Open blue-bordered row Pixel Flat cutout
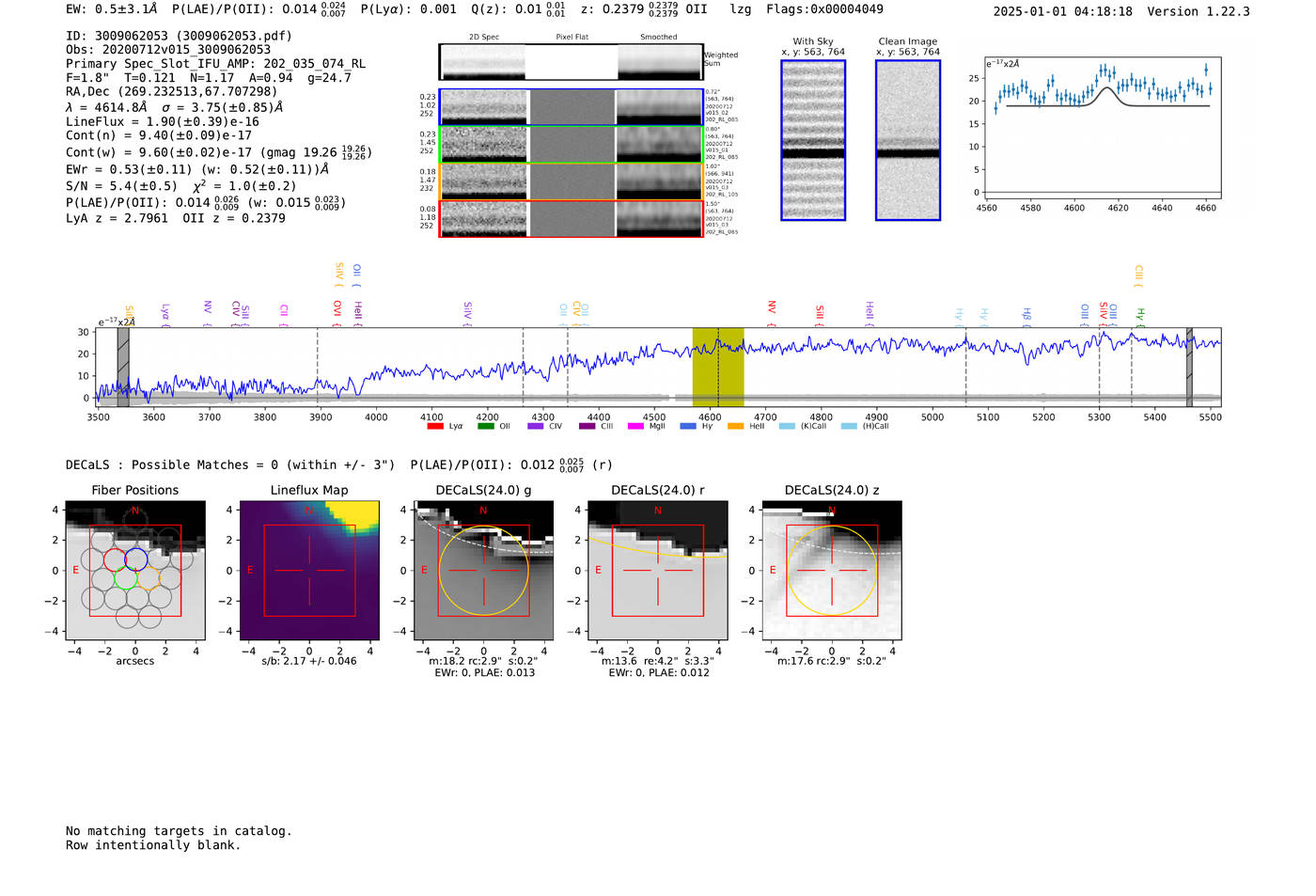The height and width of the screenshot is (896, 1316). click(572, 107)
